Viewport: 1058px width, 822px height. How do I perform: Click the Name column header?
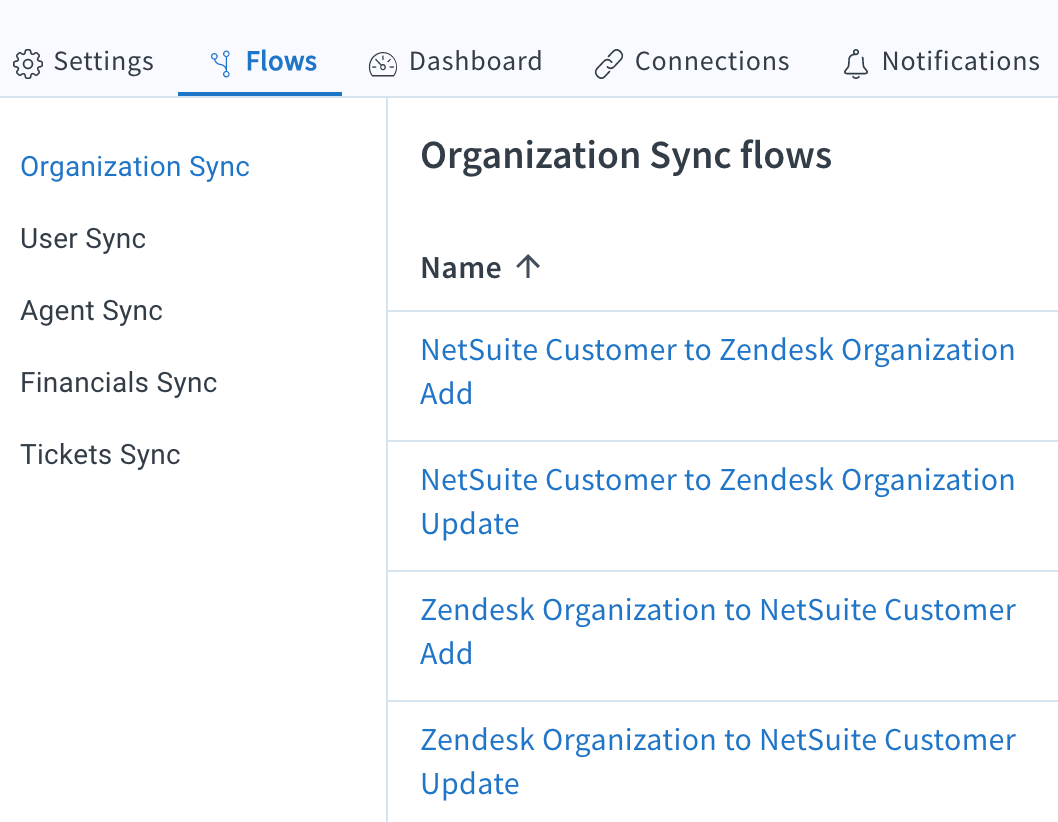461,266
